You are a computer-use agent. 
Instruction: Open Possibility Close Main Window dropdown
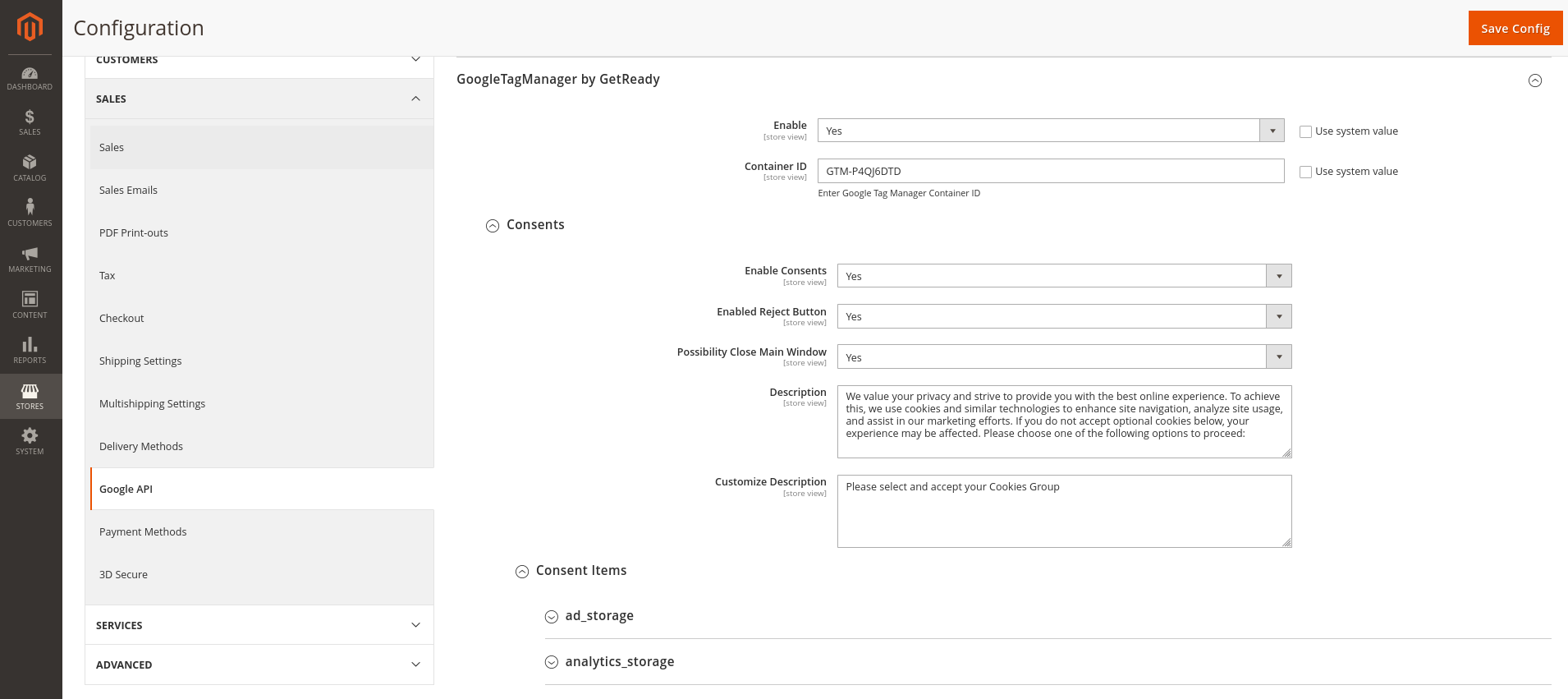(1064, 356)
